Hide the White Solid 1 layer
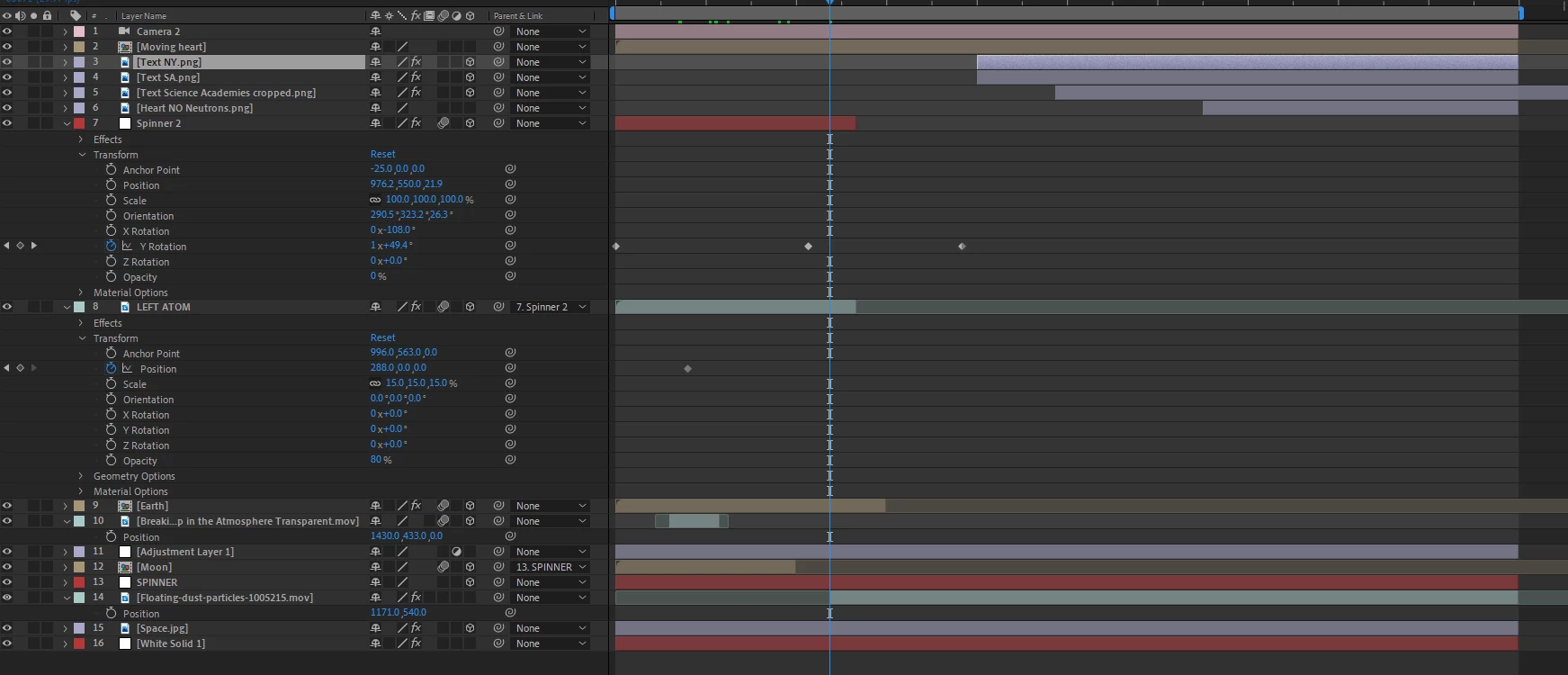 (x=7, y=643)
